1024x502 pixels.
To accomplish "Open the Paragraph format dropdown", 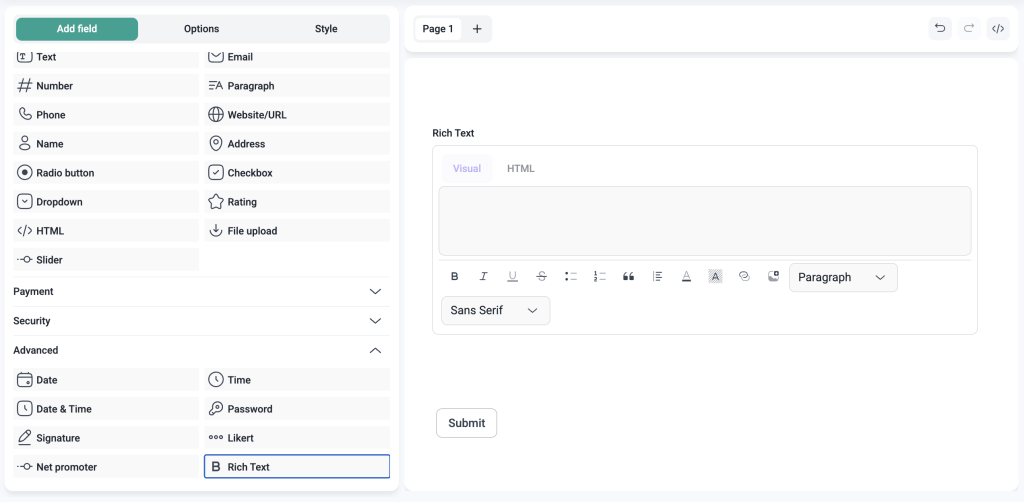I will [843, 277].
